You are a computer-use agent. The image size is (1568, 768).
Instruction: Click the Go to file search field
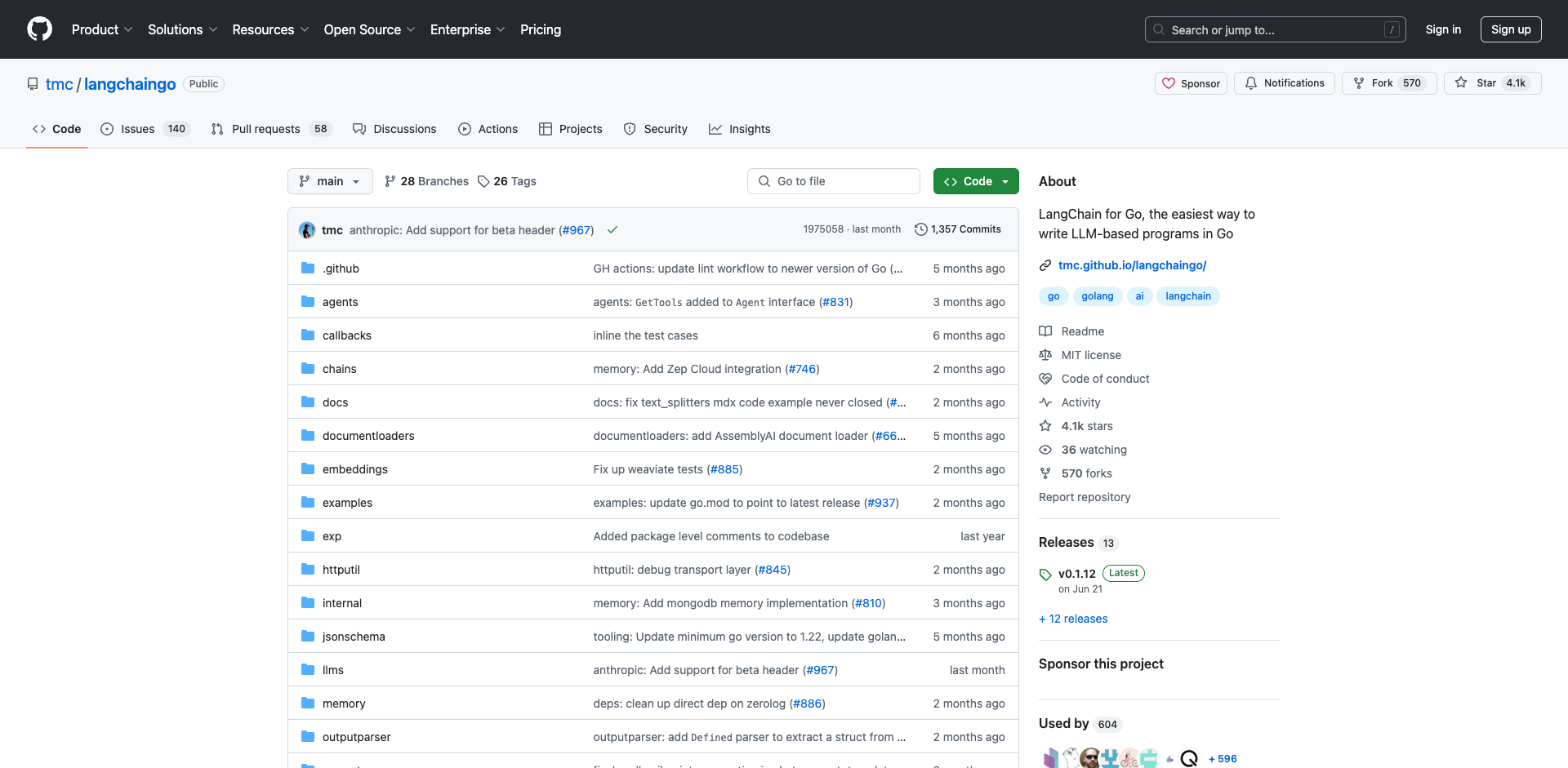(x=834, y=181)
